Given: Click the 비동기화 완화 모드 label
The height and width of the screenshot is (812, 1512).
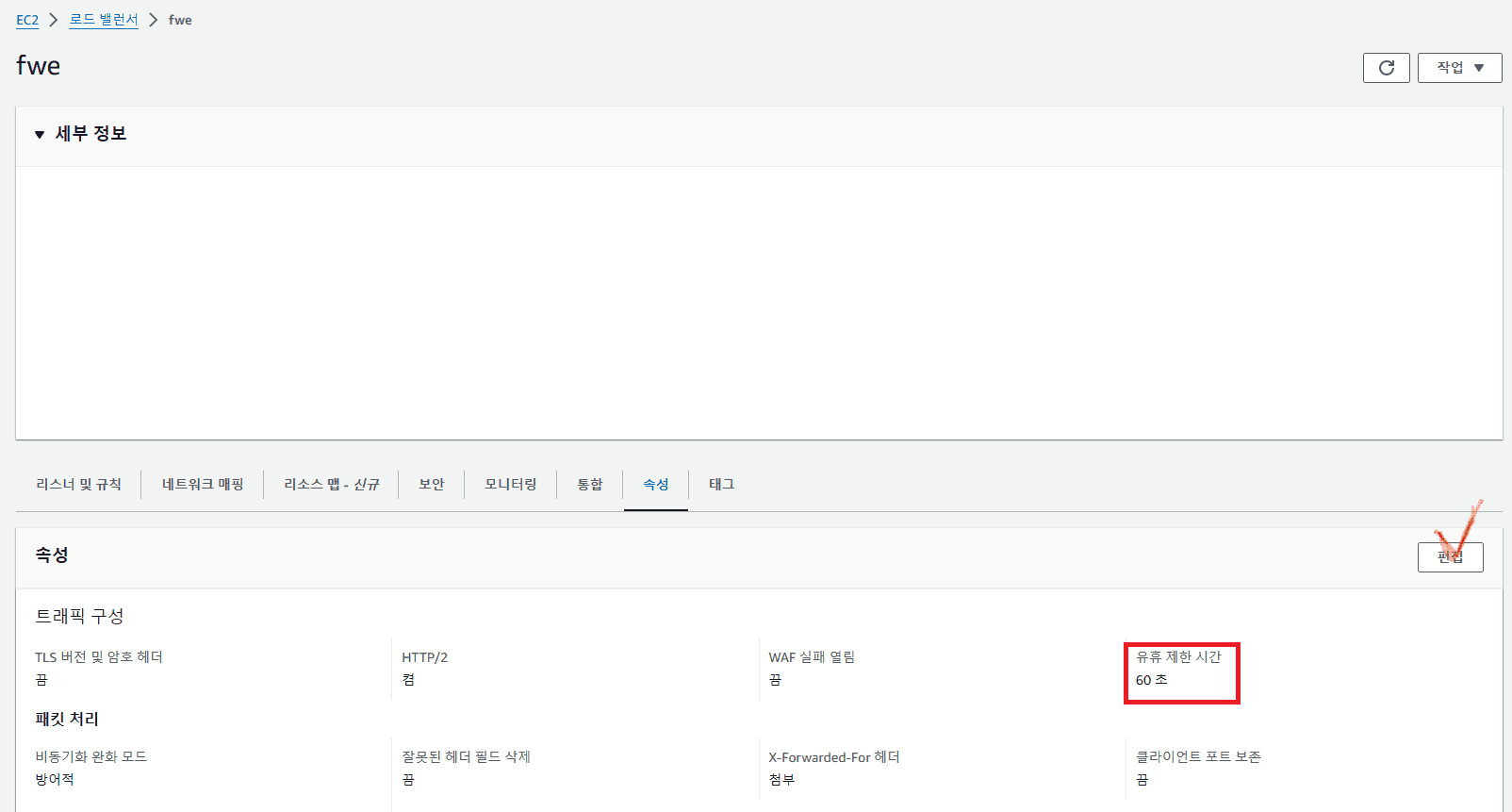Looking at the screenshot, I should (x=90, y=757).
